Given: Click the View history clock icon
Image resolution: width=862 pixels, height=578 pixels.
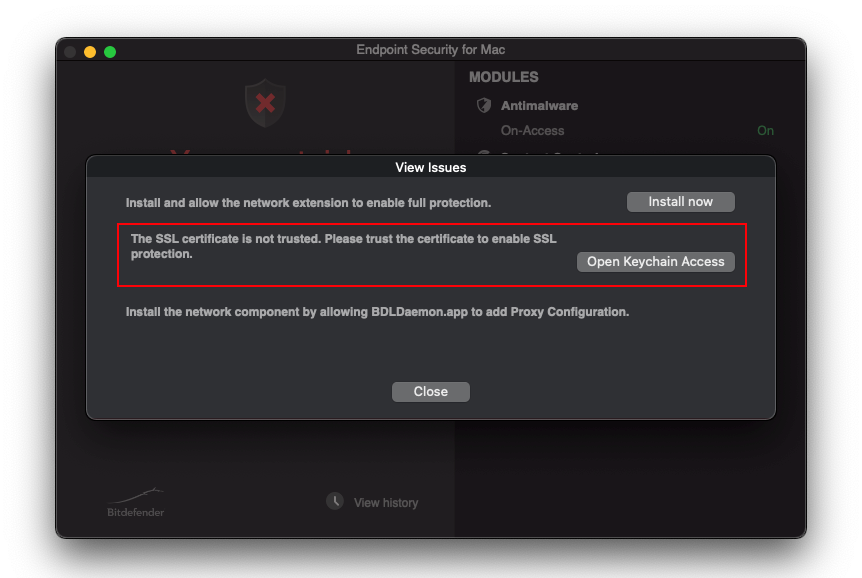Looking at the screenshot, I should click(335, 501).
